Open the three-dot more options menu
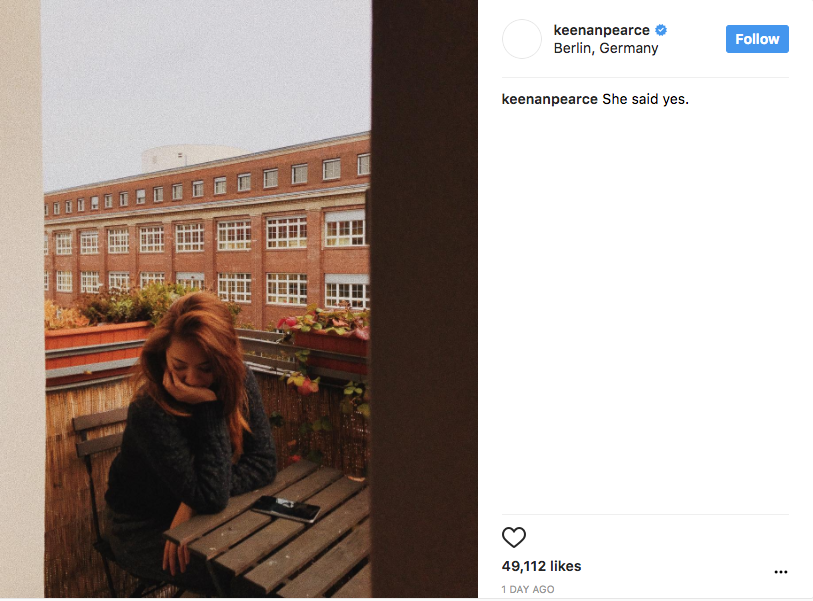This screenshot has height=601, width=813. tap(780, 572)
